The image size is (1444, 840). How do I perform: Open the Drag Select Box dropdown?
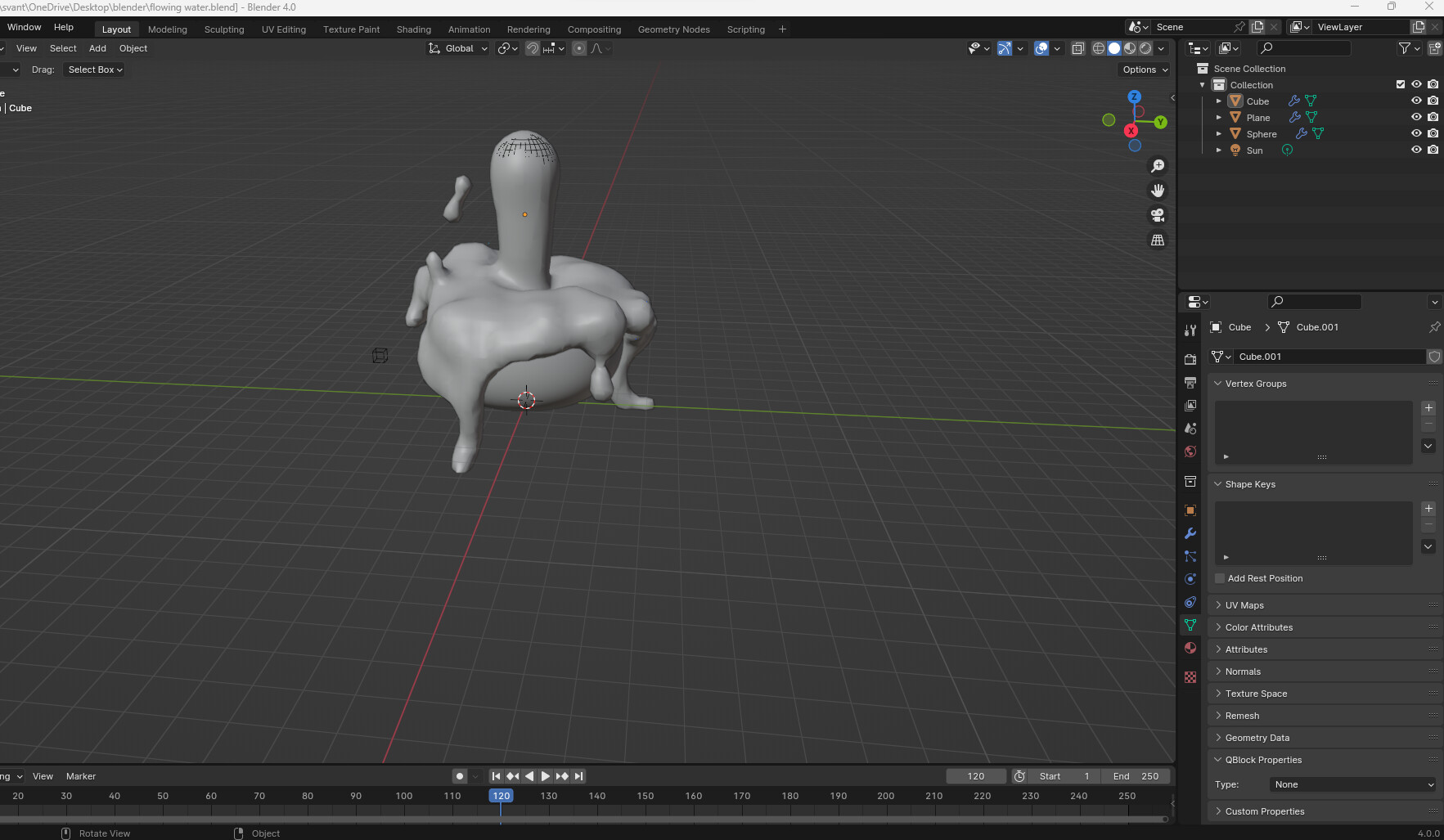95,70
